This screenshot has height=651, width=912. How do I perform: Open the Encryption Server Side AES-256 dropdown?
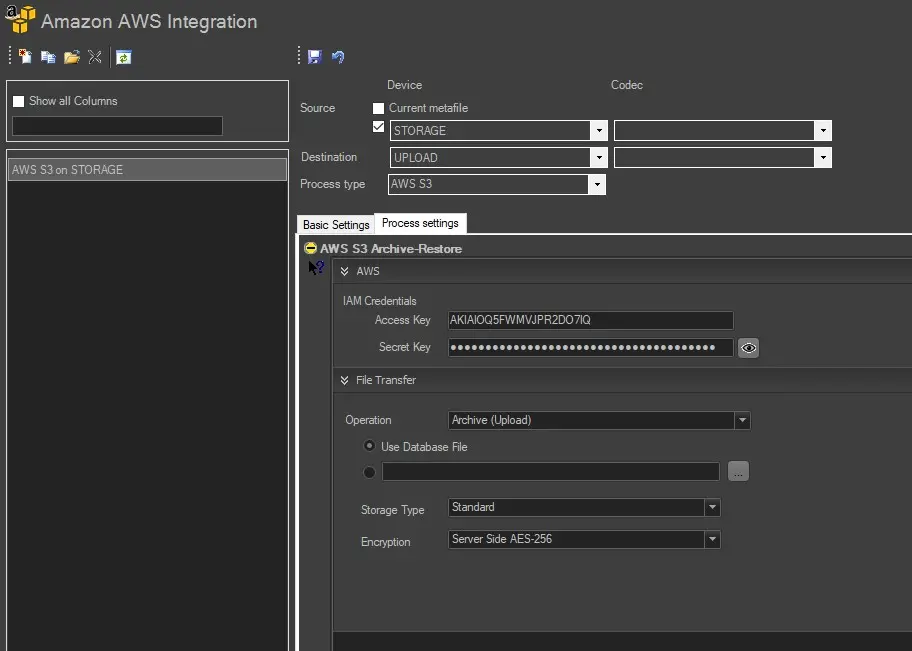[712, 539]
